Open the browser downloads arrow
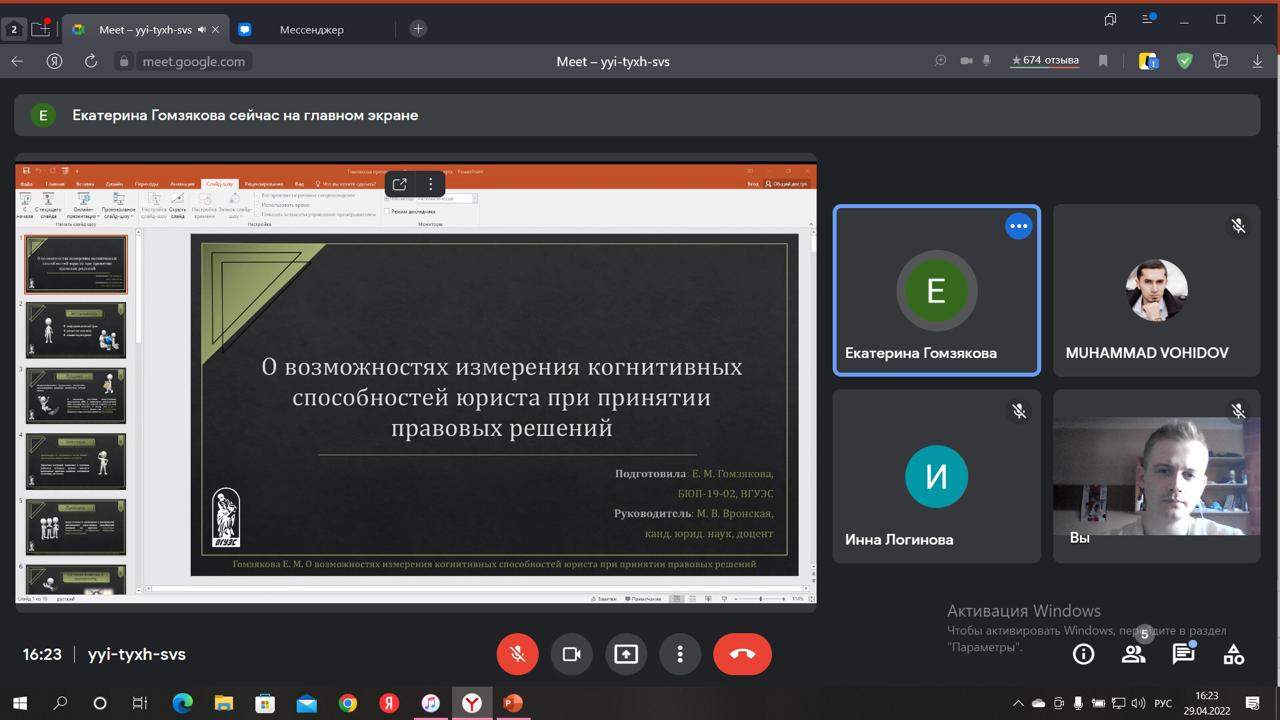Image resolution: width=1280 pixels, height=720 pixels. 1258,61
